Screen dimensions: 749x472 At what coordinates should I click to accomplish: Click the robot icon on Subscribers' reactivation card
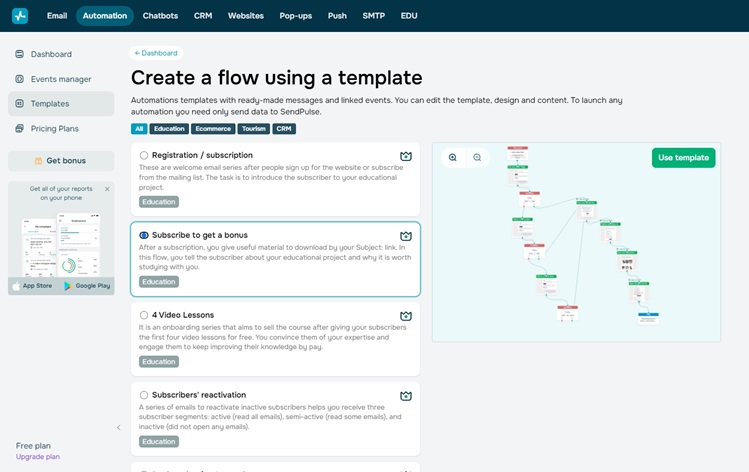pos(406,396)
